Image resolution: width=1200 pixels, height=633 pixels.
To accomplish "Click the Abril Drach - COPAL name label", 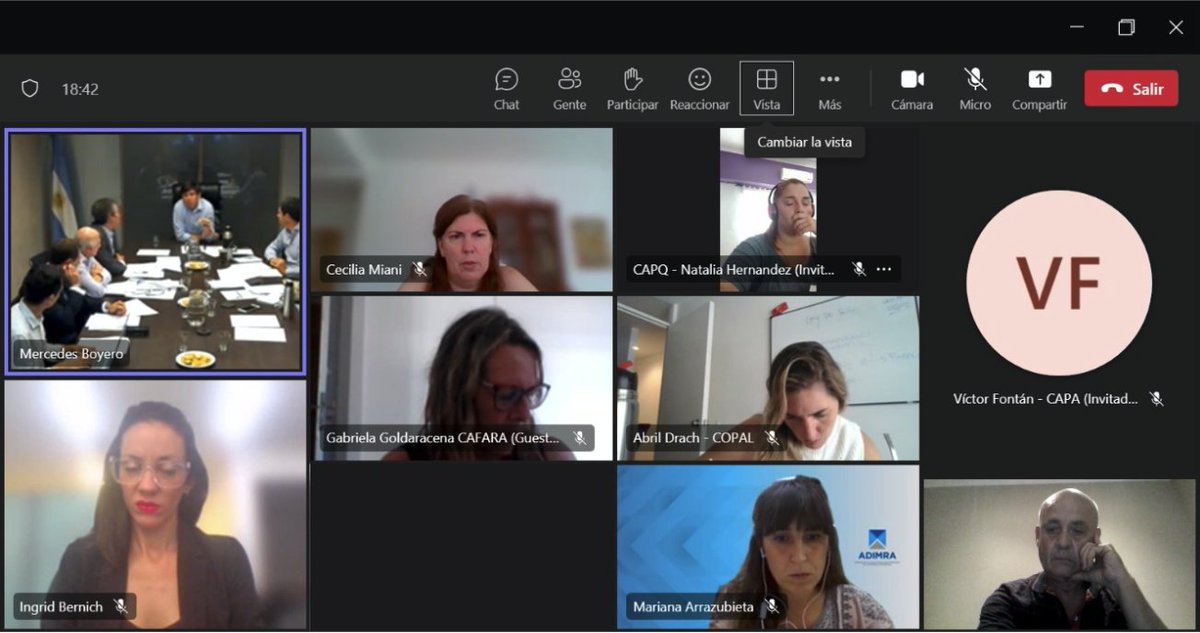I will click(x=693, y=438).
